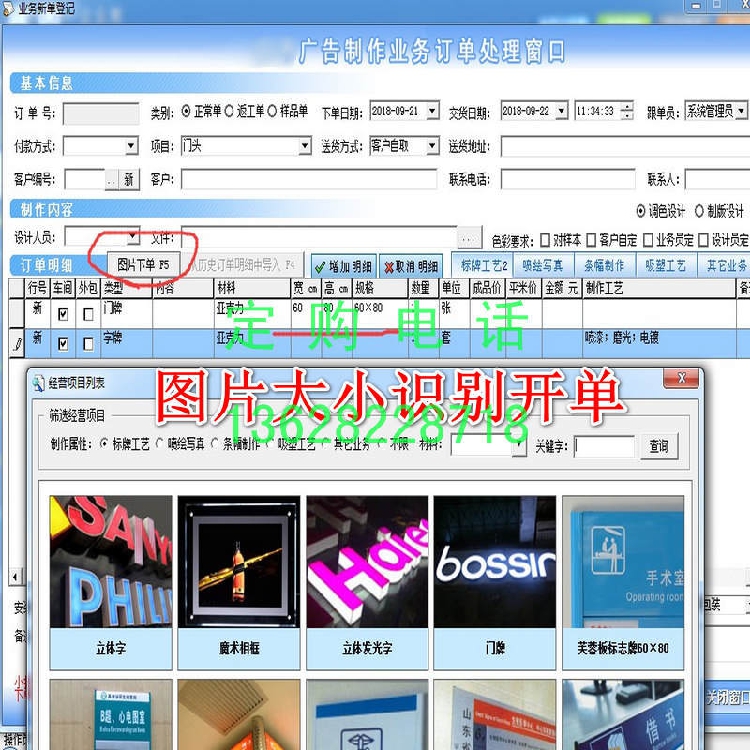
Task: Click the grid's horizontal scroll left arrow
Action: [15, 577]
